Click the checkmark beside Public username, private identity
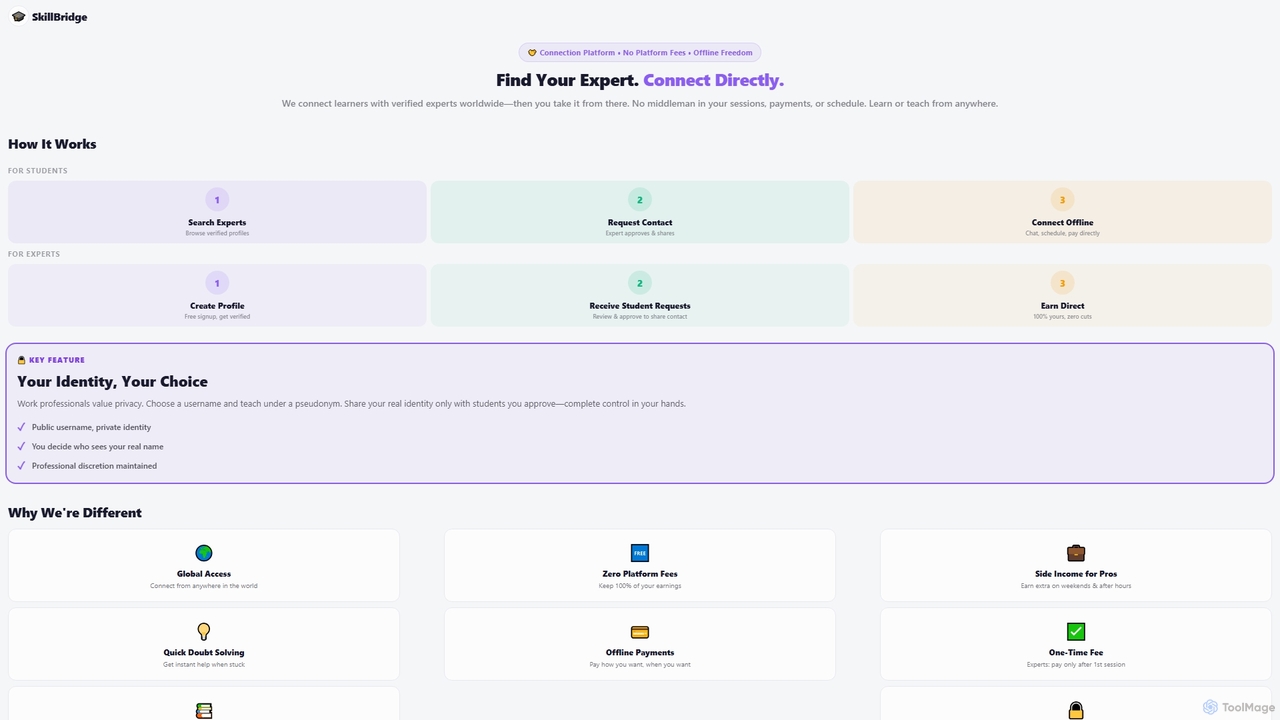The height and width of the screenshot is (720, 1280). tap(21, 427)
